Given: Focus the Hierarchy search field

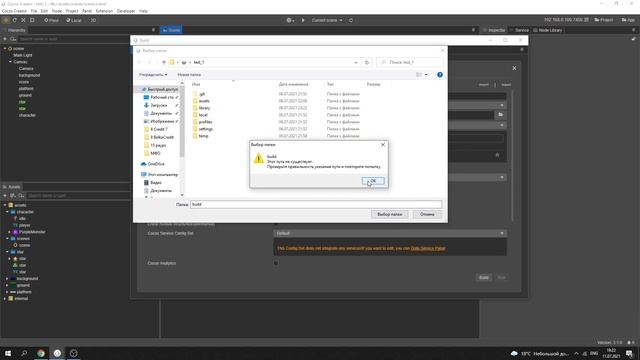Looking at the screenshot, I should pyautogui.click(x=73, y=39).
